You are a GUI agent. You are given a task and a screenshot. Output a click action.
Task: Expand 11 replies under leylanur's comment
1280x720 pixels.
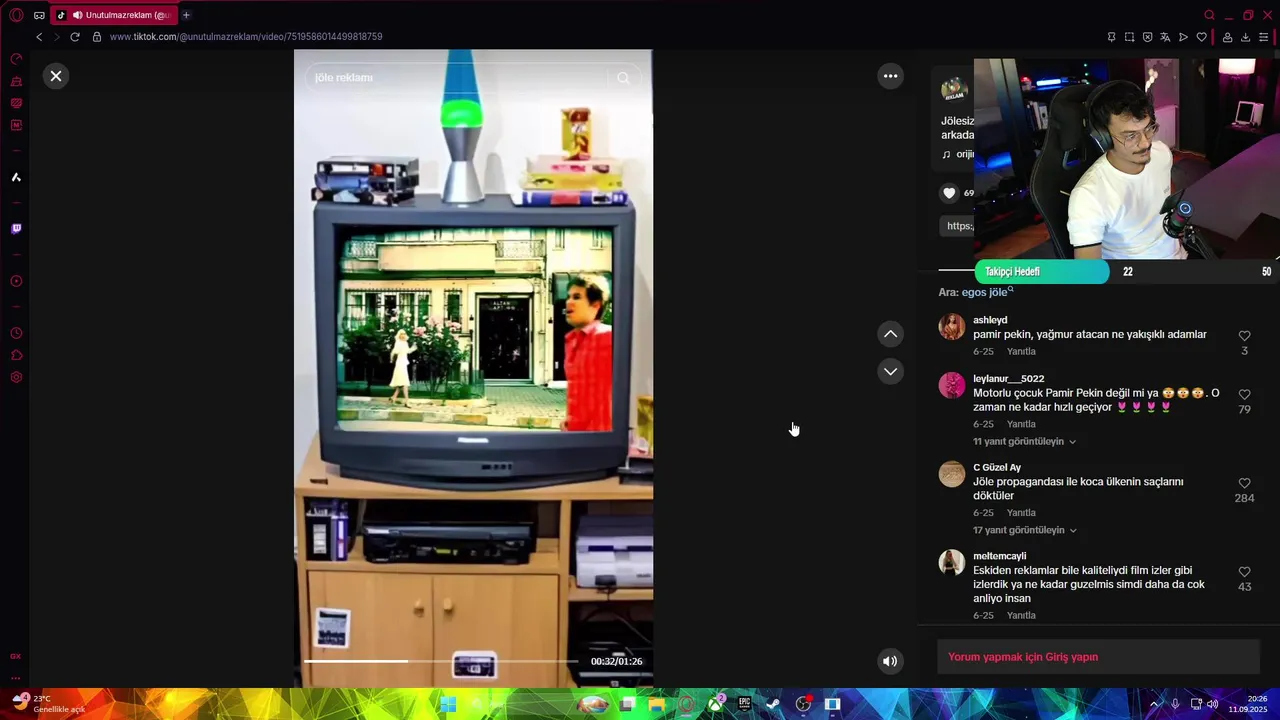[1024, 441]
